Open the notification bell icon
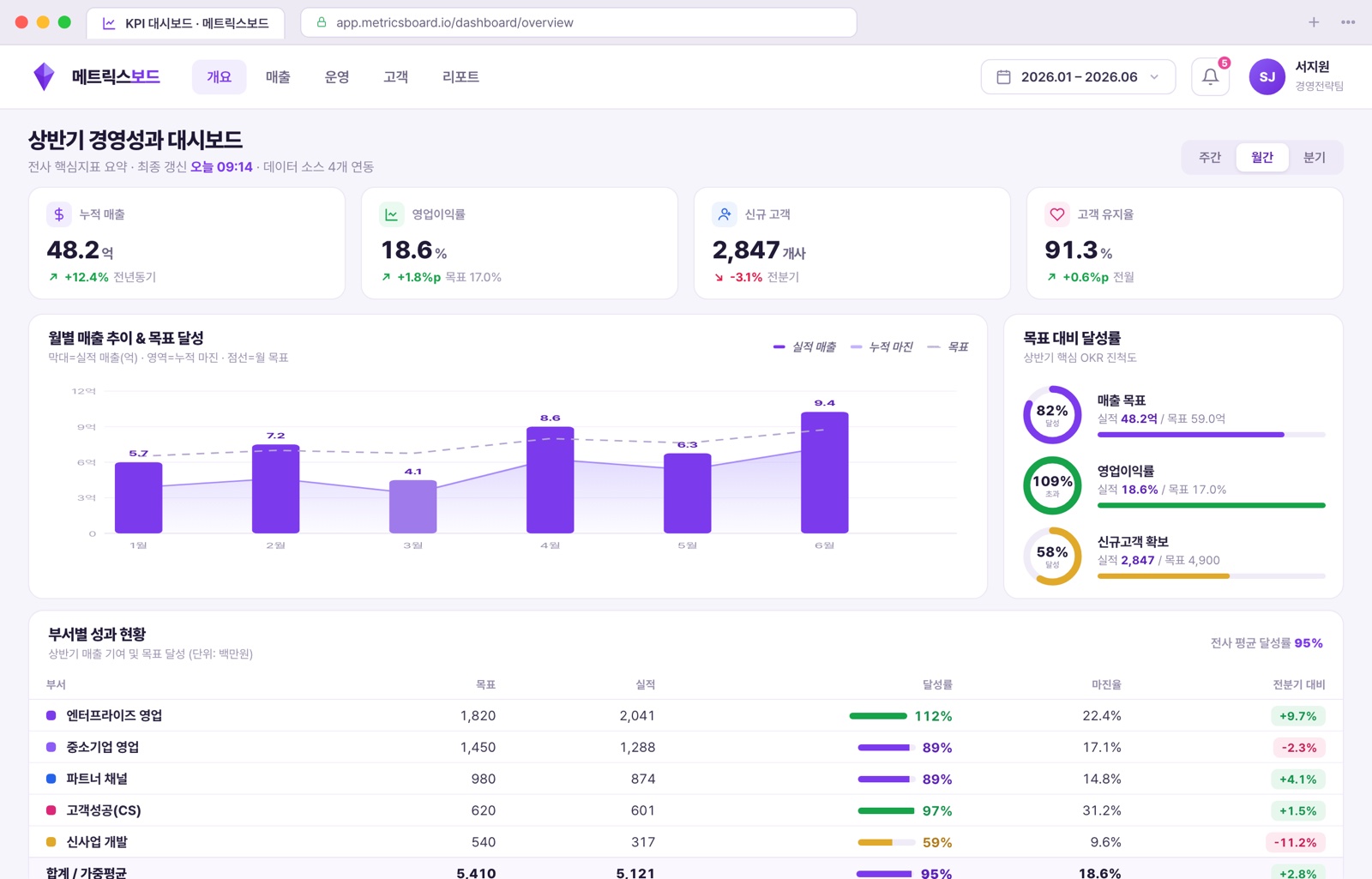Screen dimensions: 1372x879 [x=1210, y=76]
